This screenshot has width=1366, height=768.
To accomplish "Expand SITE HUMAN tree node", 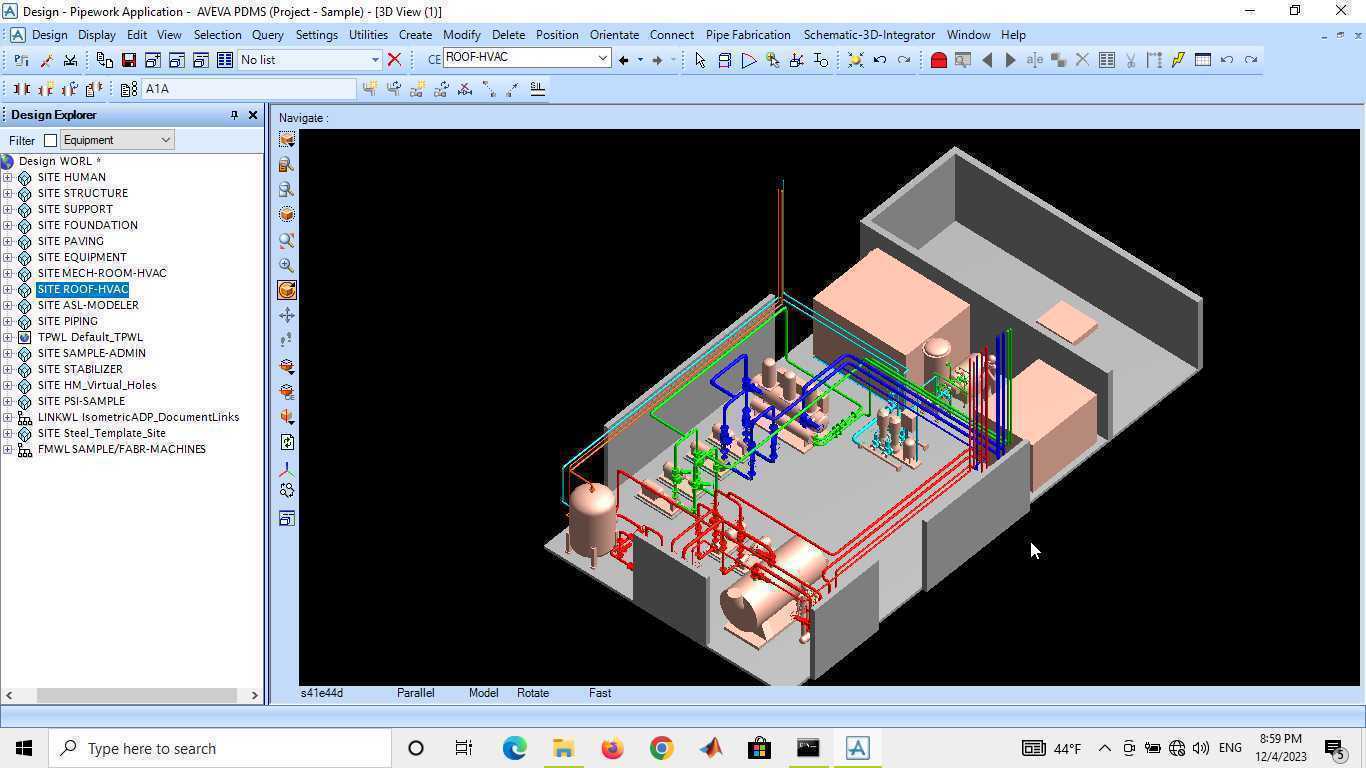I will [x=8, y=177].
